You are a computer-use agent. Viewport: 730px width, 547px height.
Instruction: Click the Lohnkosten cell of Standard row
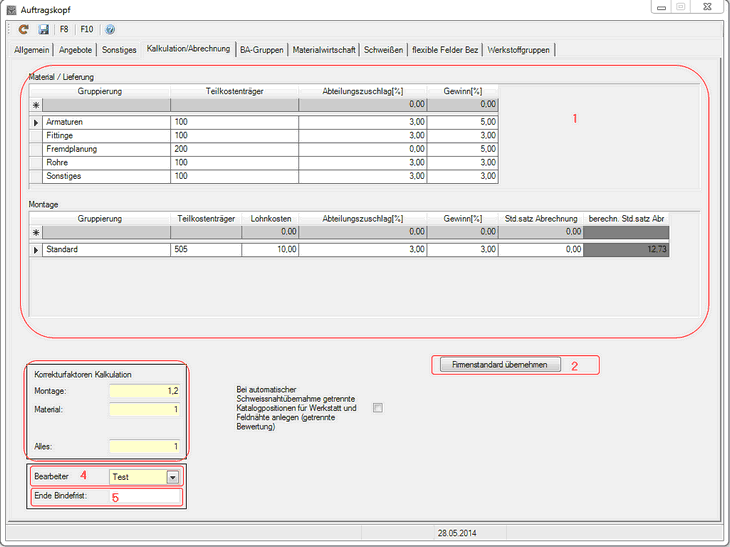pyautogui.click(x=270, y=249)
